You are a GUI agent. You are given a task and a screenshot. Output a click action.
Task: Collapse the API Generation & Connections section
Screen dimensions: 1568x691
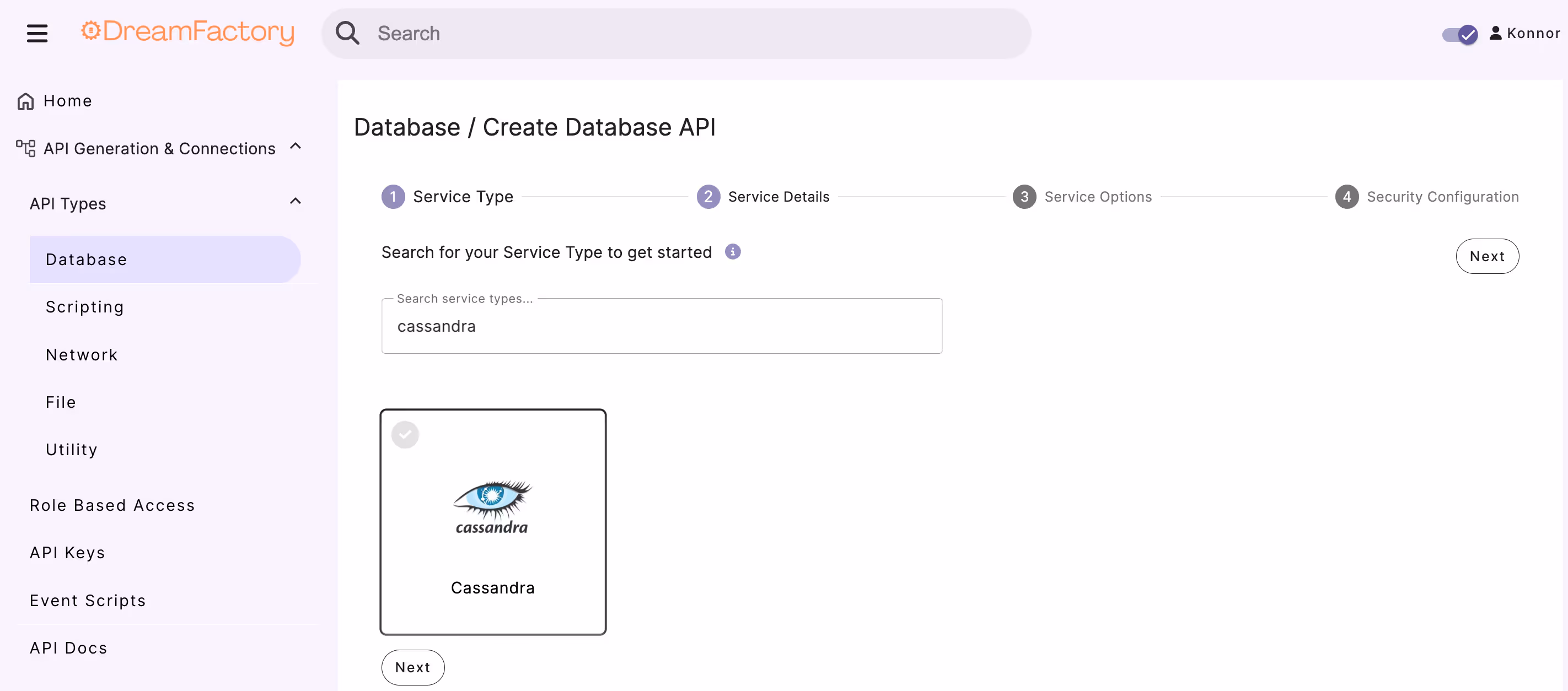click(x=296, y=146)
